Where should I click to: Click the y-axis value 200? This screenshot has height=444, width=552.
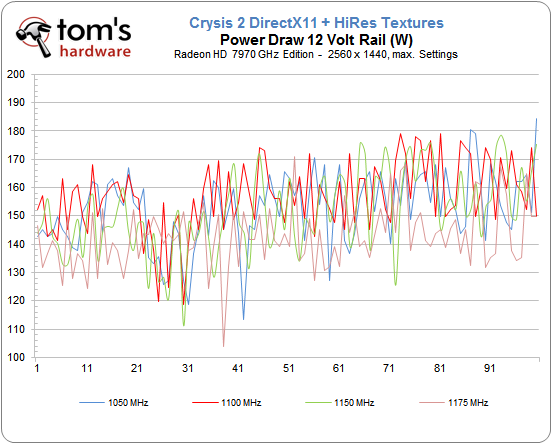pyautogui.click(x=16, y=74)
